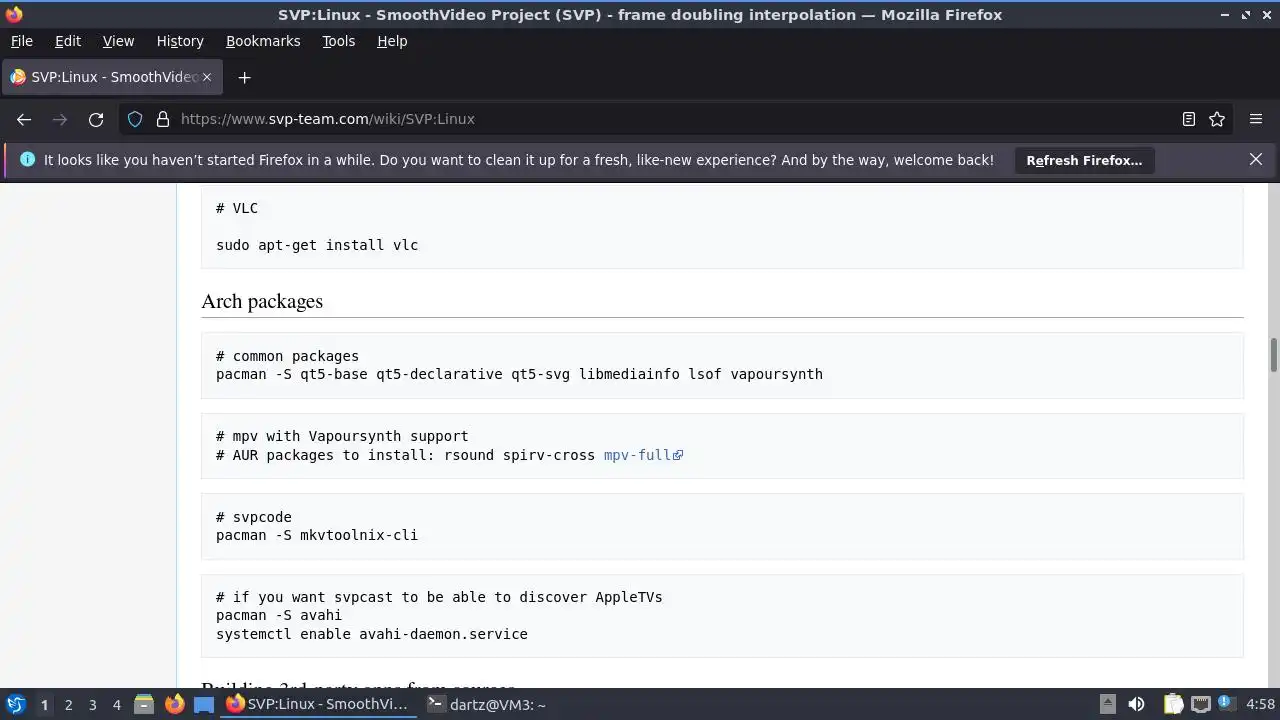Toggle Reader View for this page
The width and height of the screenshot is (1280, 720).
tap(1189, 119)
